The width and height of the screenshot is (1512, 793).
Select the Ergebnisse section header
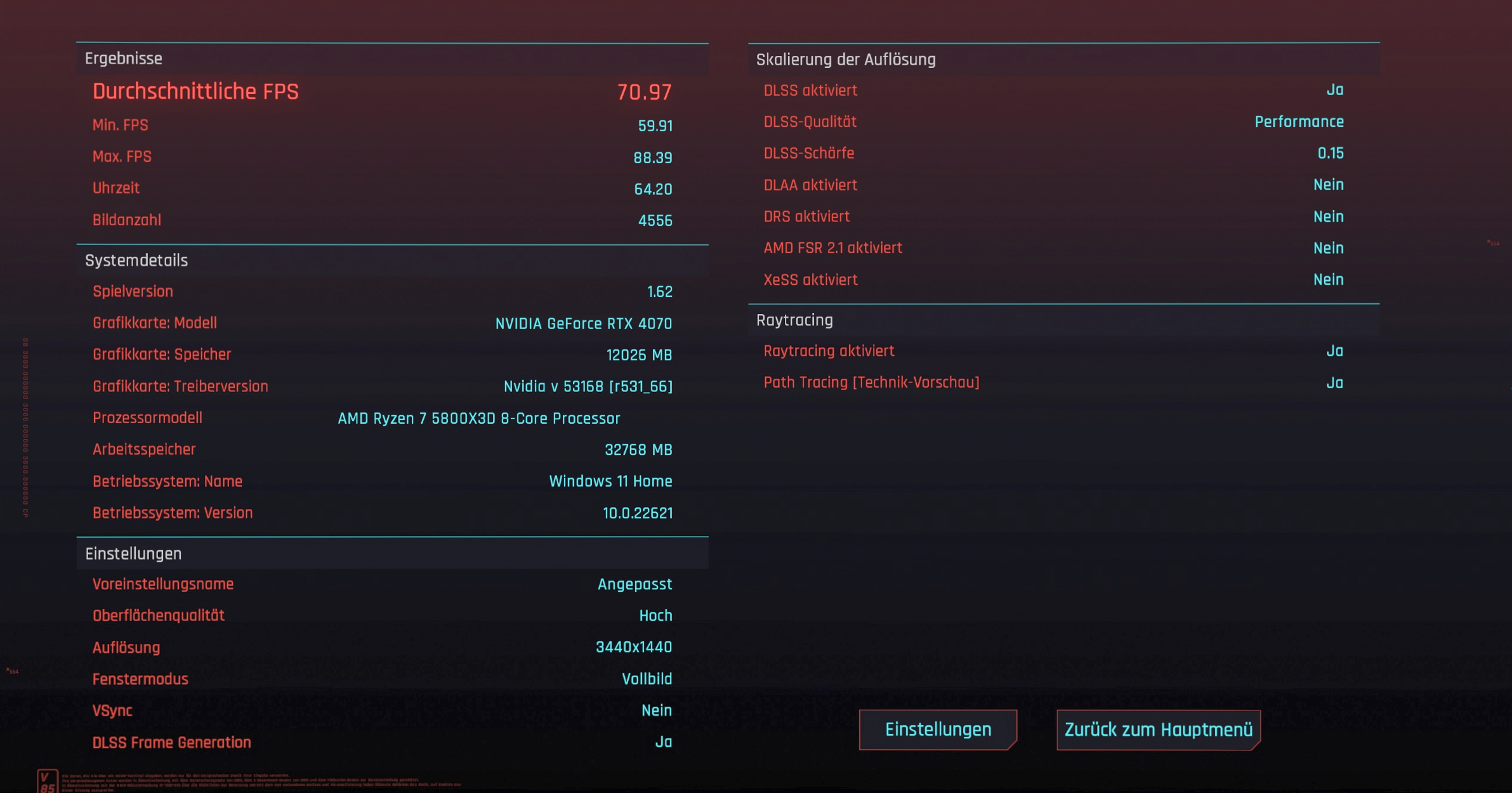point(124,59)
